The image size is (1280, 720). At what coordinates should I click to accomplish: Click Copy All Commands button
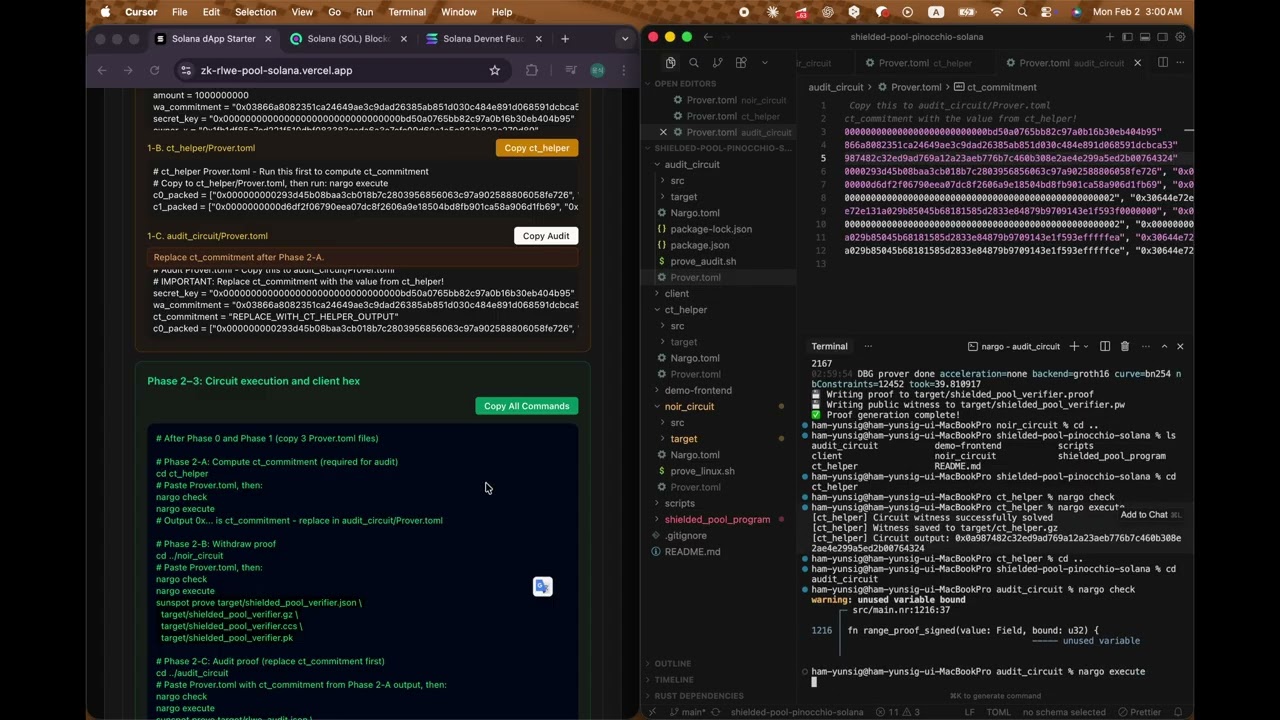click(x=526, y=406)
